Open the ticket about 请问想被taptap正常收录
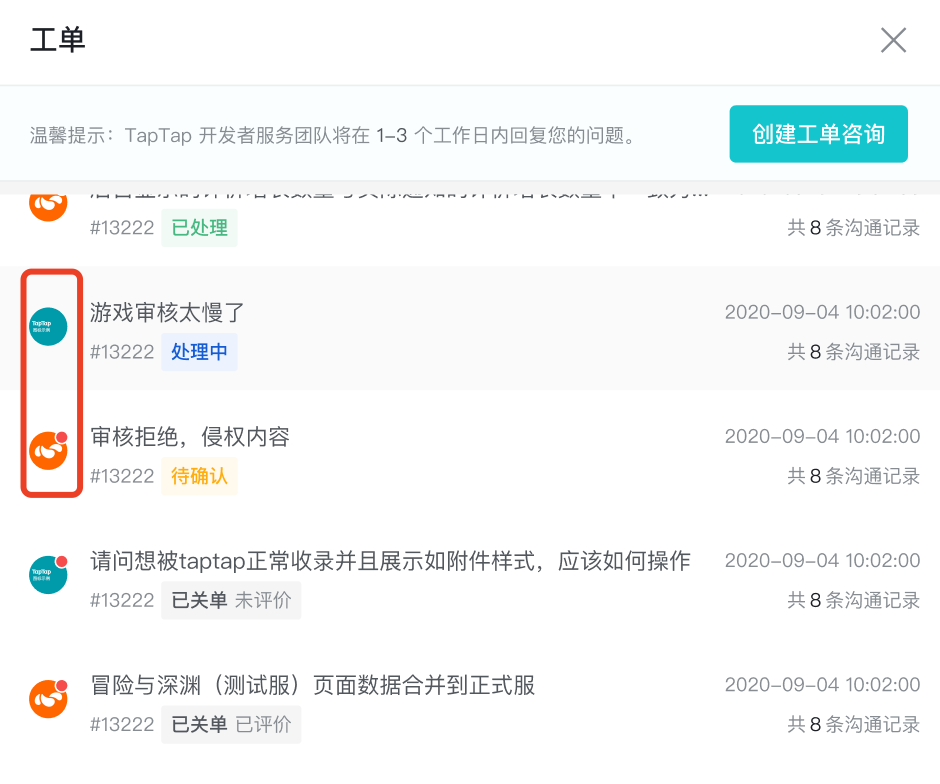Viewport: 940px width, 784px height. point(390,561)
